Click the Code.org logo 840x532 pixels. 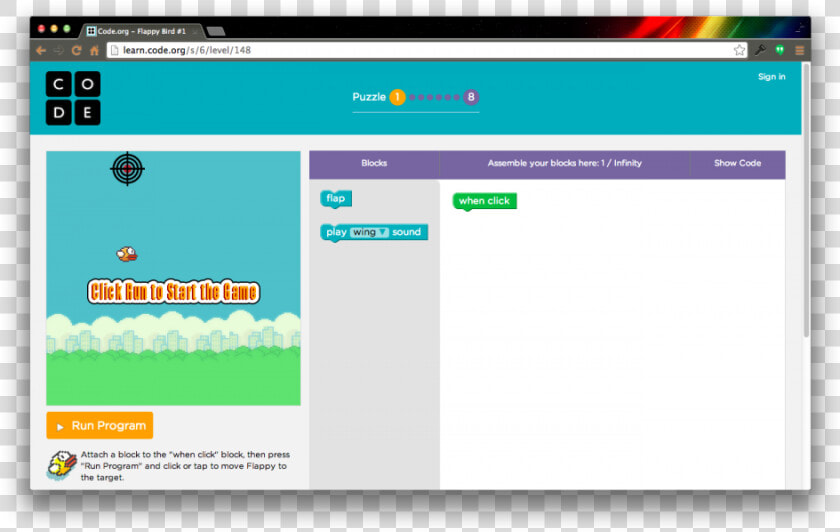pyautogui.click(x=73, y=98)
